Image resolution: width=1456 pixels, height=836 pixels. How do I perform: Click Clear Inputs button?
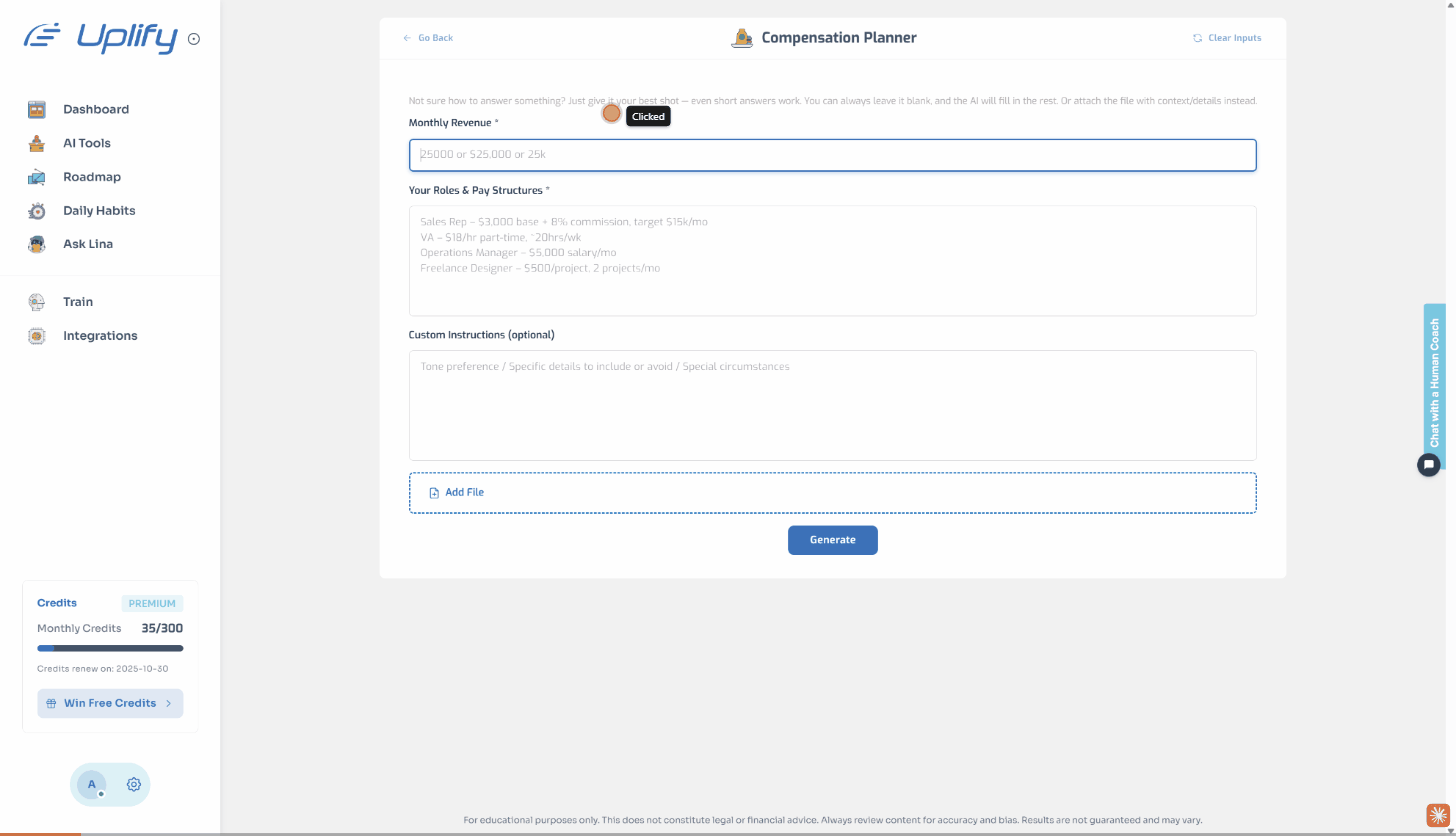[x=1227, y=38]
